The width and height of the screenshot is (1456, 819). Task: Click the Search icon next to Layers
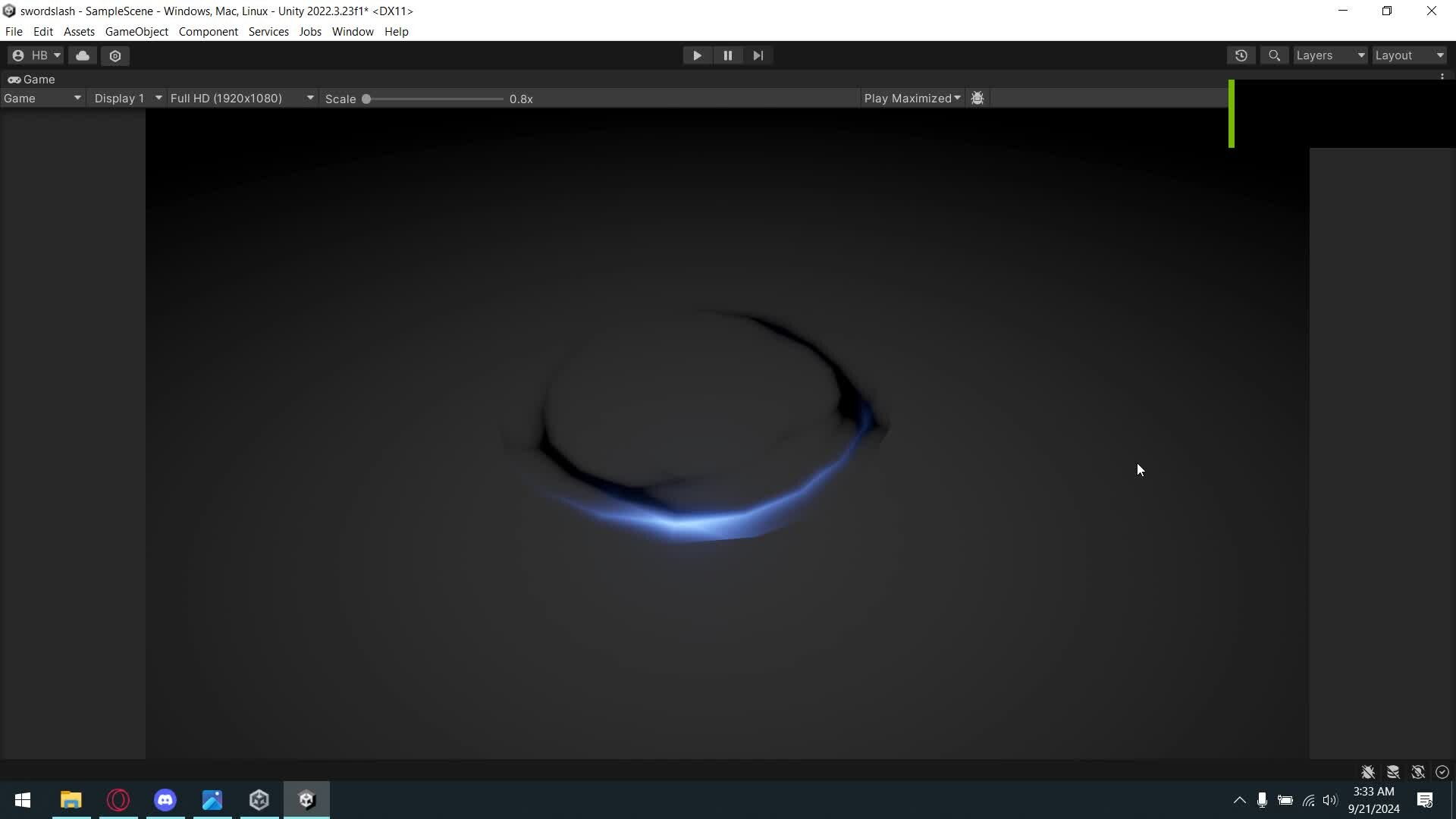point(1274,55)
